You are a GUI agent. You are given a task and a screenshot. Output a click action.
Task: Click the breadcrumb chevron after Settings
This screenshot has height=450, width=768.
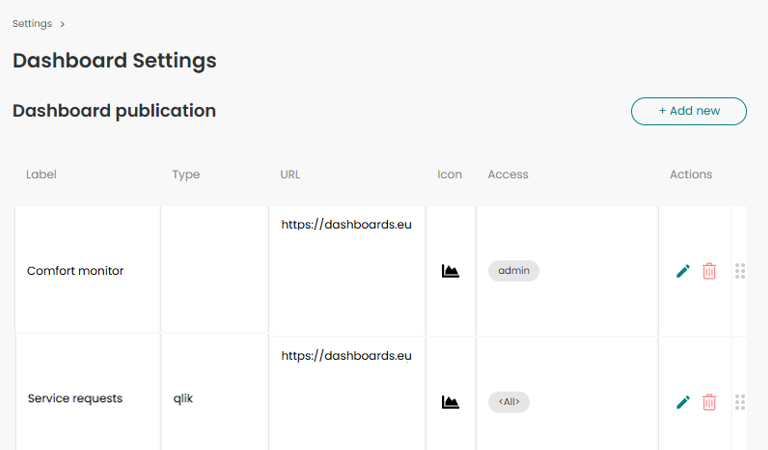[62, 24]
